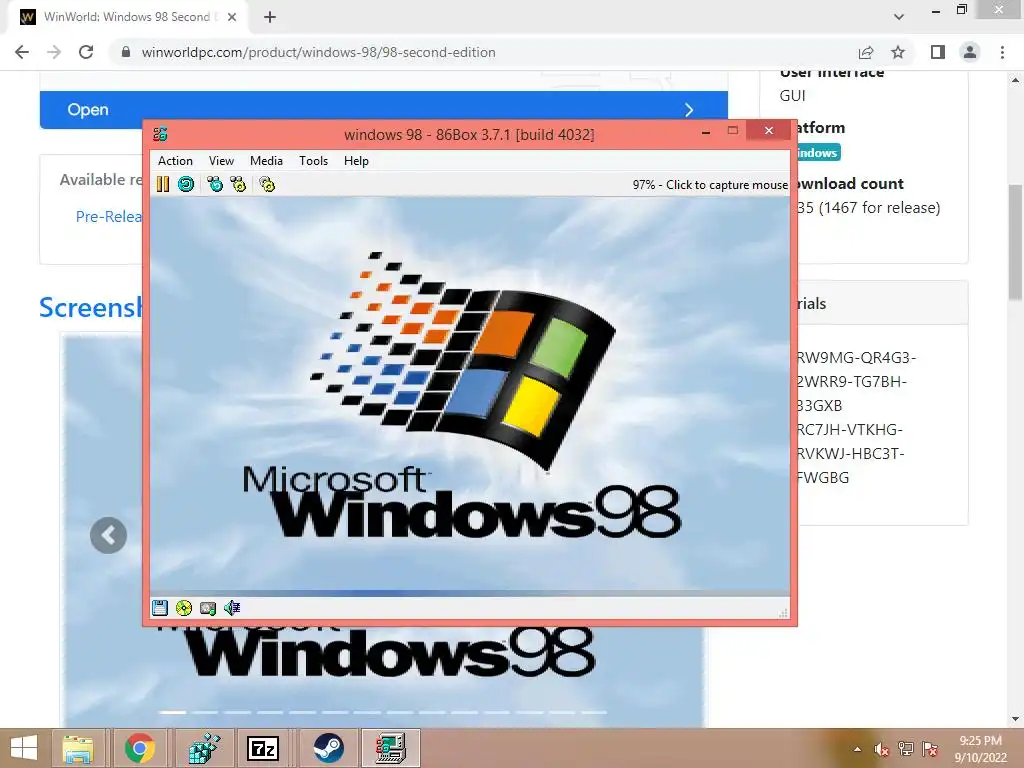Click the CD-ROM status bar icon

(x=184, y=608)
